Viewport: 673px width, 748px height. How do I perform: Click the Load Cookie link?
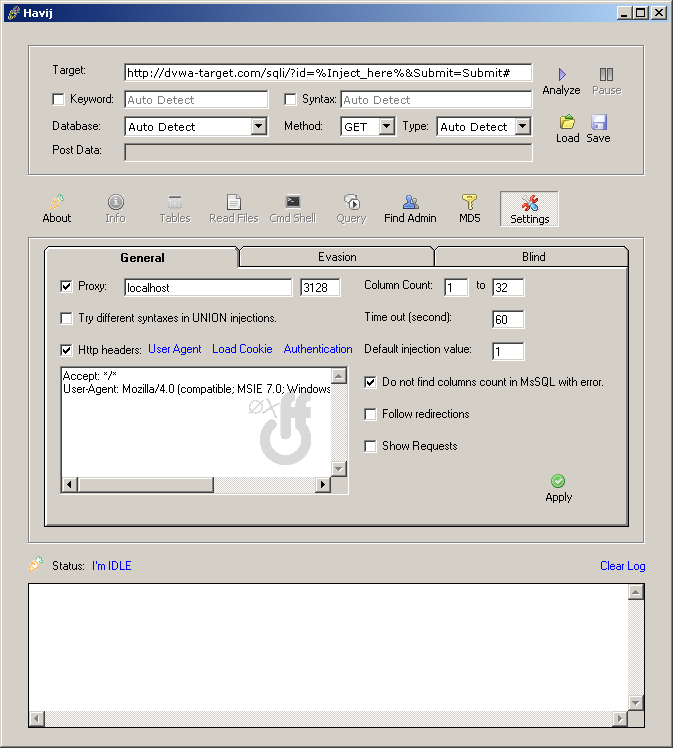point(242,349)
